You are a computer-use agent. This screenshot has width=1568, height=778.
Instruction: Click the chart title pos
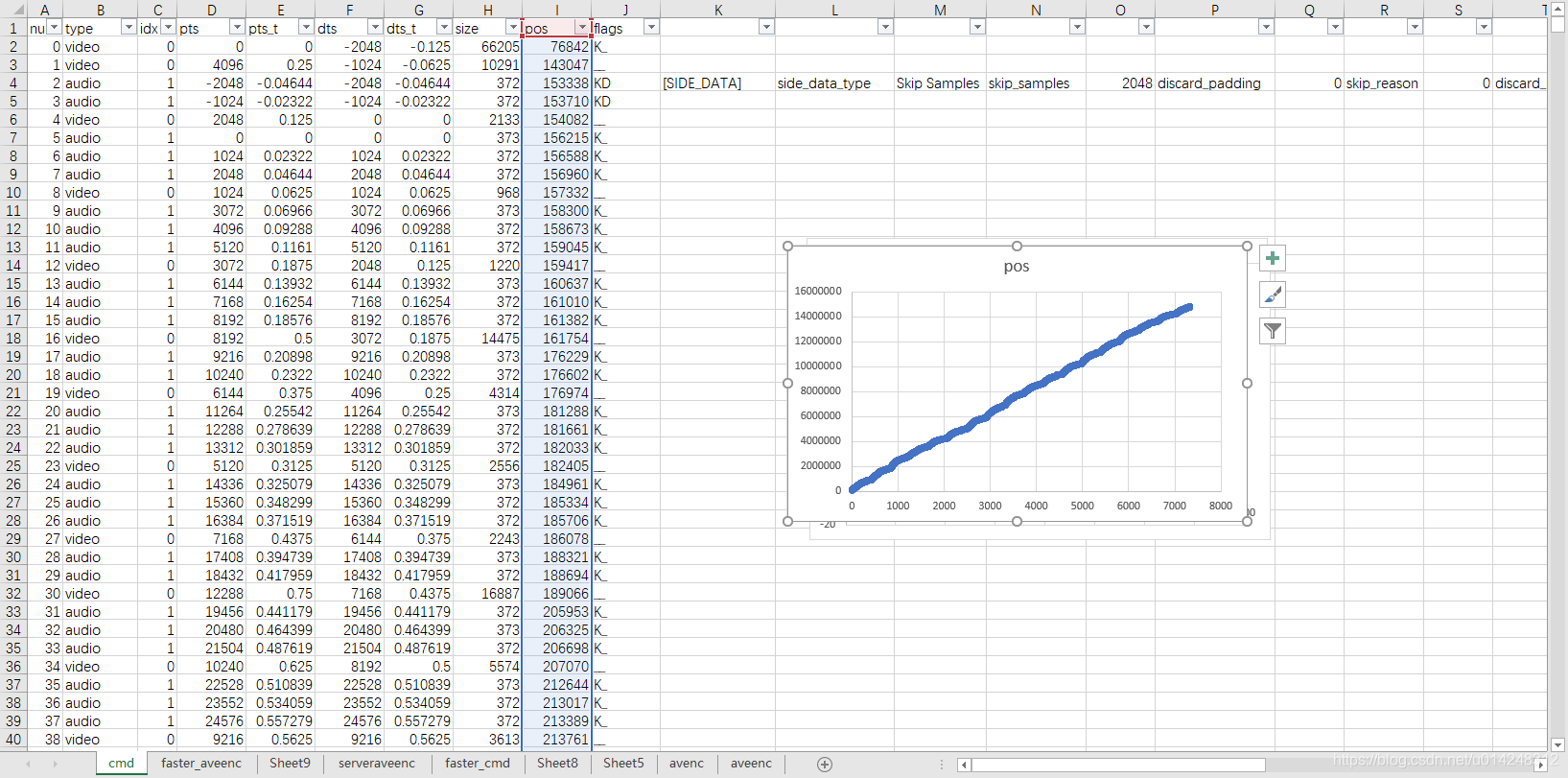(x=1017, y=267)
